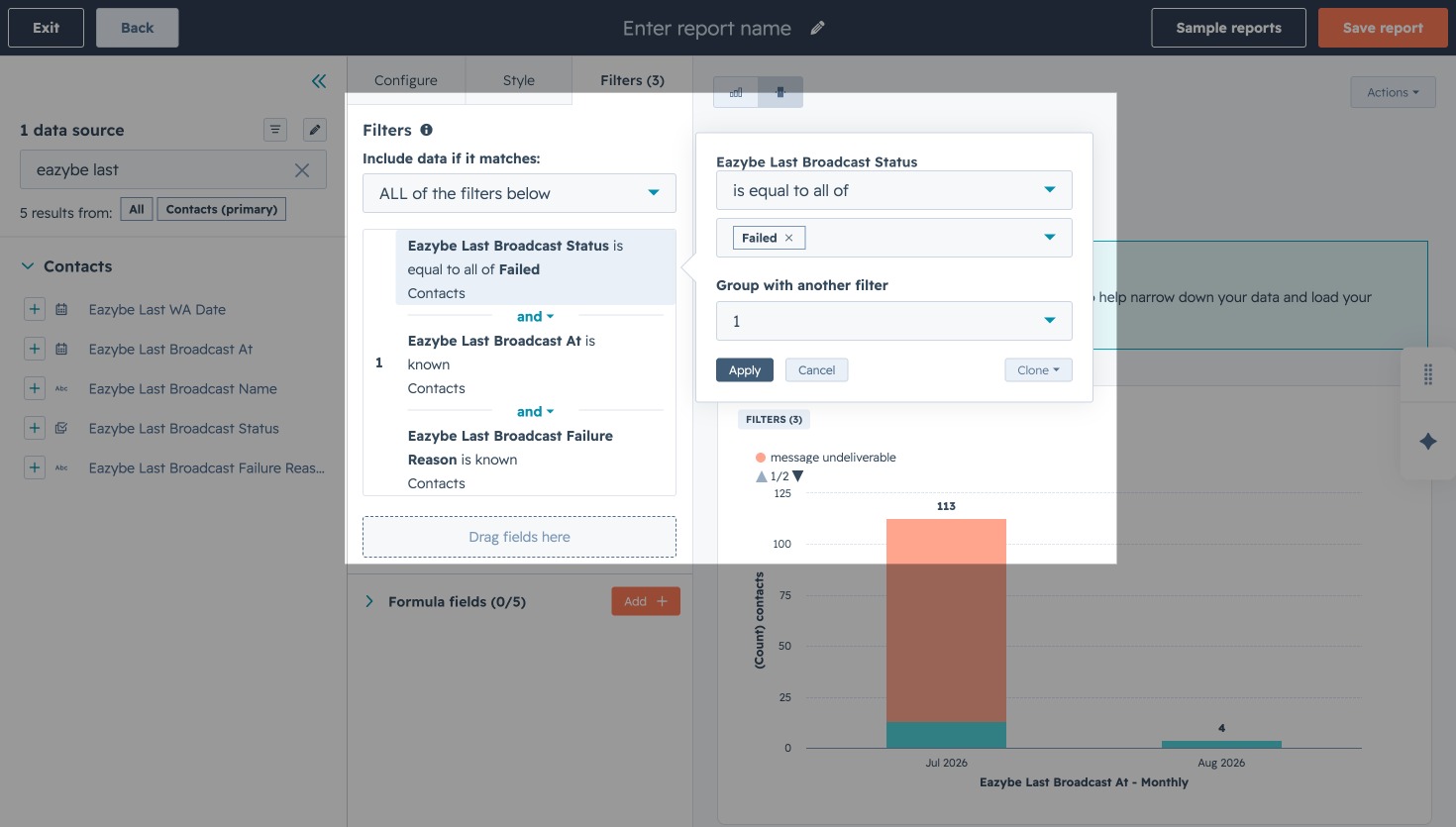Viewport: 1456px width, 827px height.
Task: Edit data sources pencil icon
Action: click(x=314, y=130)
